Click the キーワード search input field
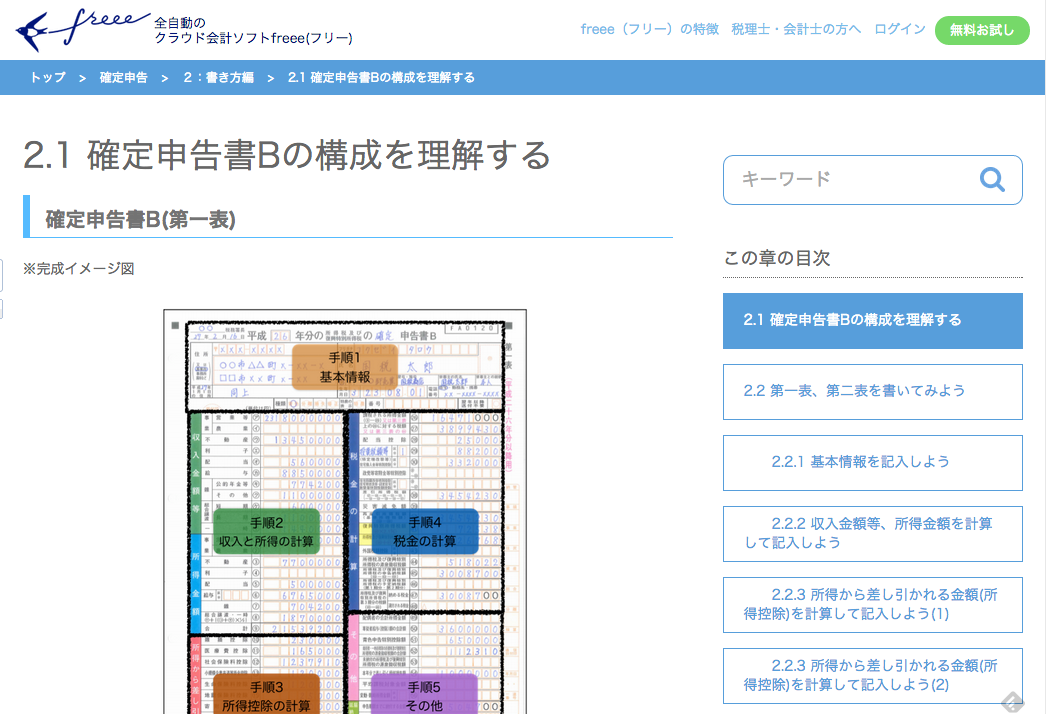This screenshot has width=1046, height=714. pos(850,180)
